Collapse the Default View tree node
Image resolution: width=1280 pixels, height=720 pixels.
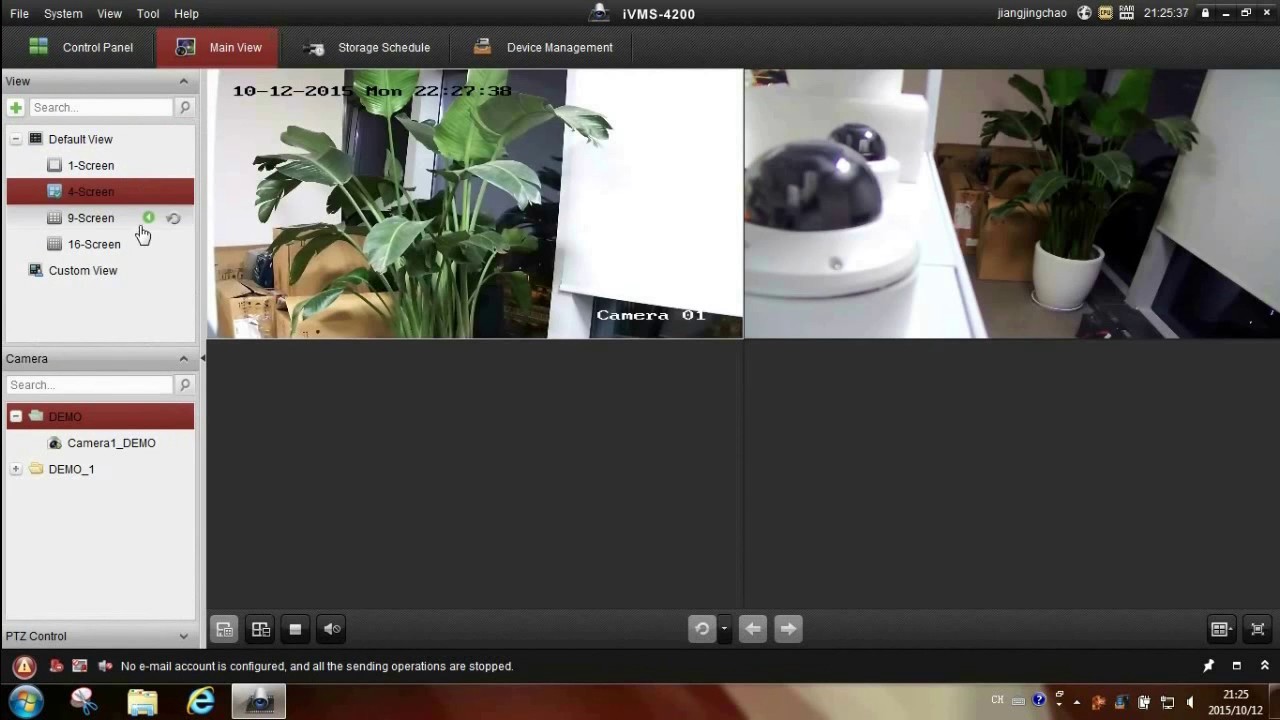coord(16,139)
